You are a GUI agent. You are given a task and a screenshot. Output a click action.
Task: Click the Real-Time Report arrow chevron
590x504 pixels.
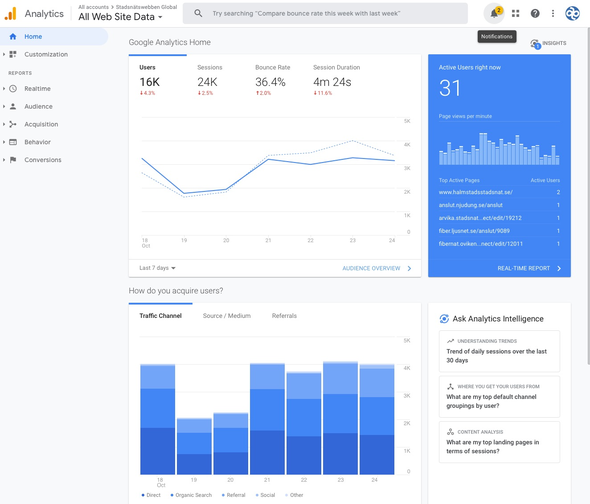click(559, 268)
